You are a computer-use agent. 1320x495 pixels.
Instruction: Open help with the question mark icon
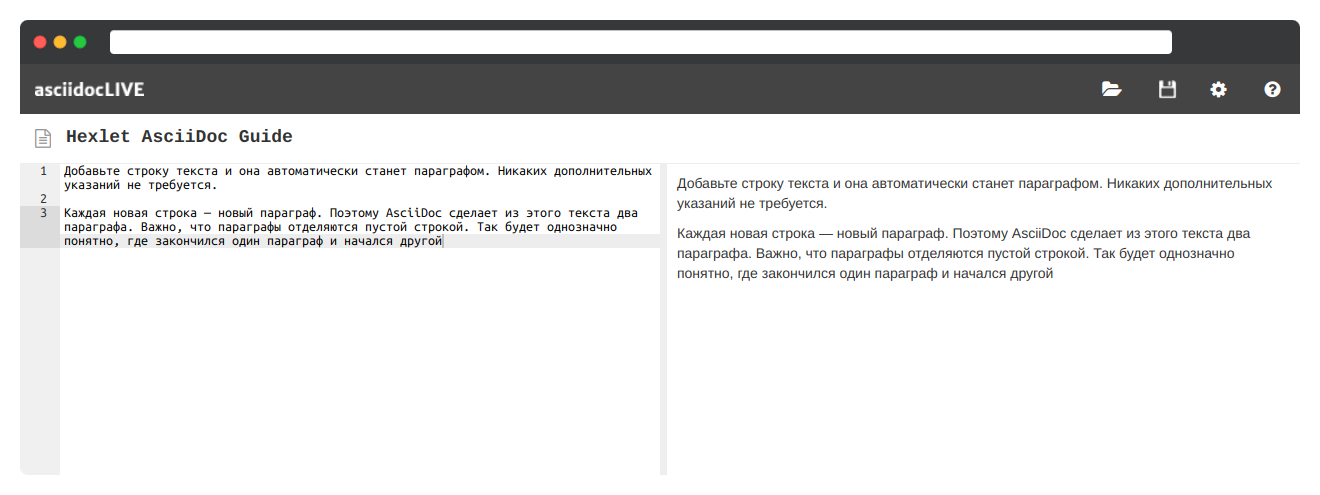click(1272, 89)
